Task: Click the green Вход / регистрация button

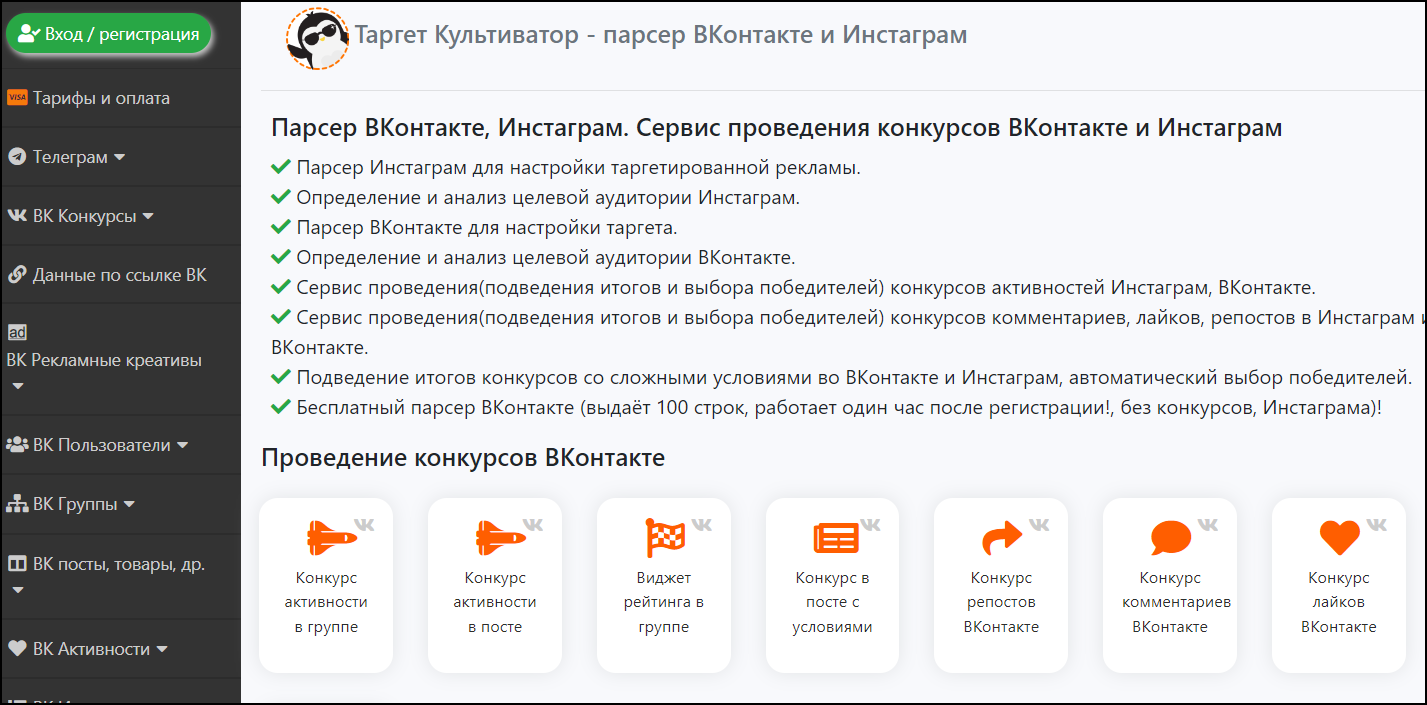Action: point(109,34)
